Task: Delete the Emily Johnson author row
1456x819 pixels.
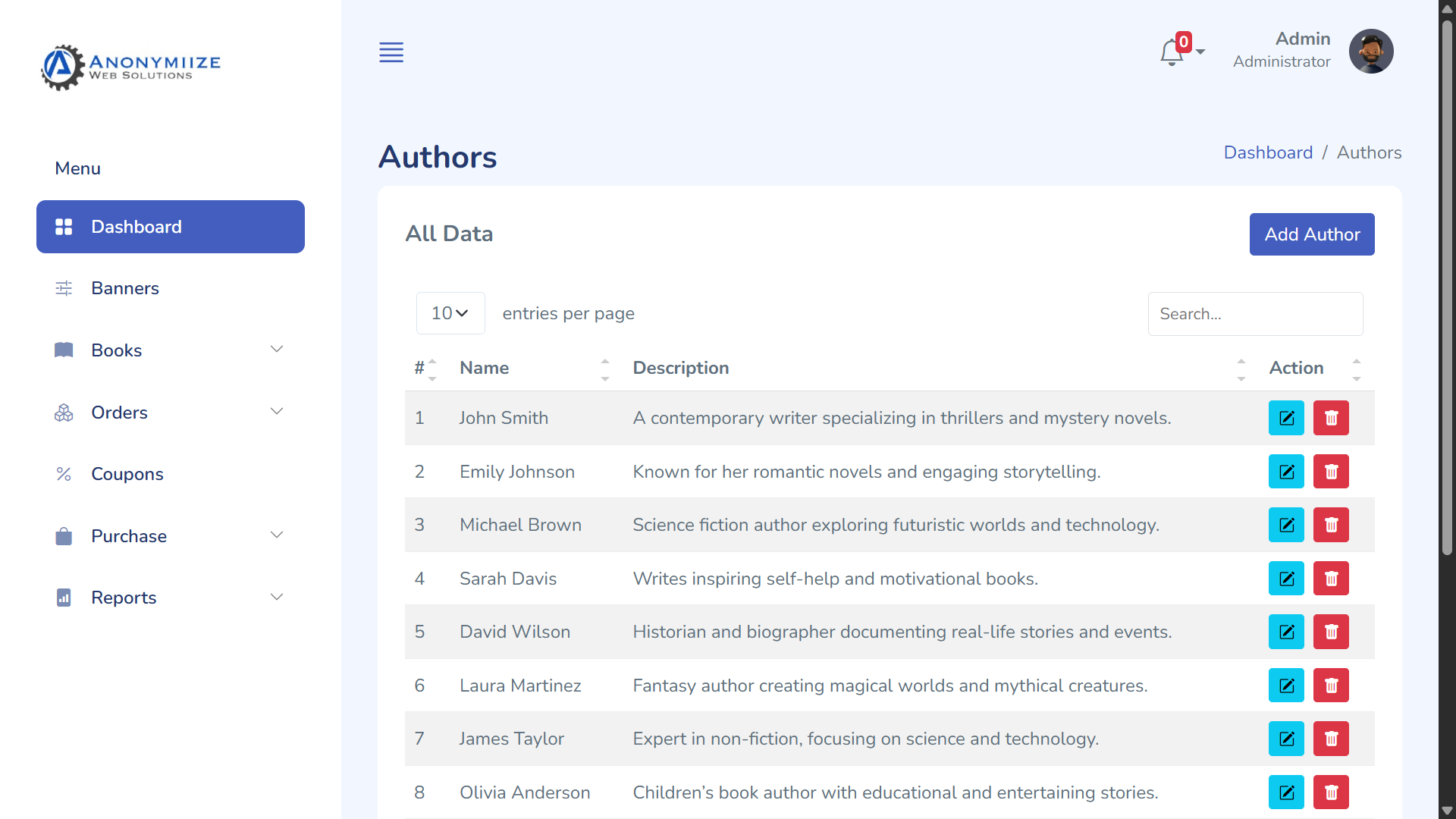Action: click(1331, 472)
